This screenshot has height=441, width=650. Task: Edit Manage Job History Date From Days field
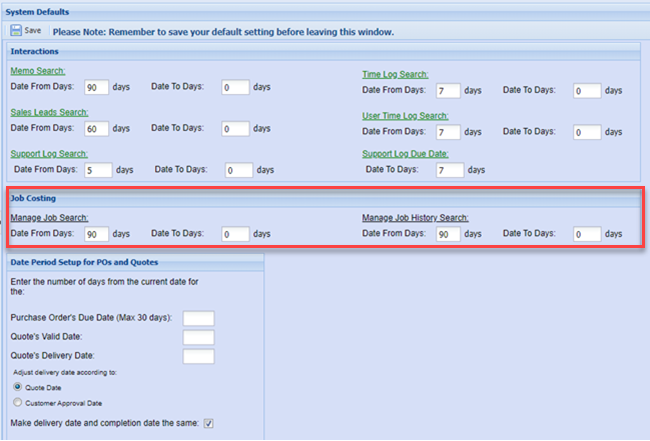(448, 234)
